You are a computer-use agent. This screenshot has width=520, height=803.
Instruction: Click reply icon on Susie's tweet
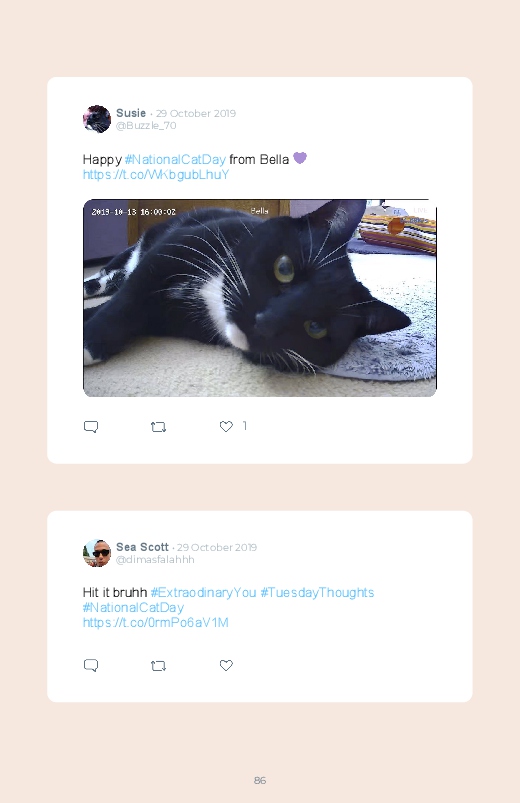91,427
